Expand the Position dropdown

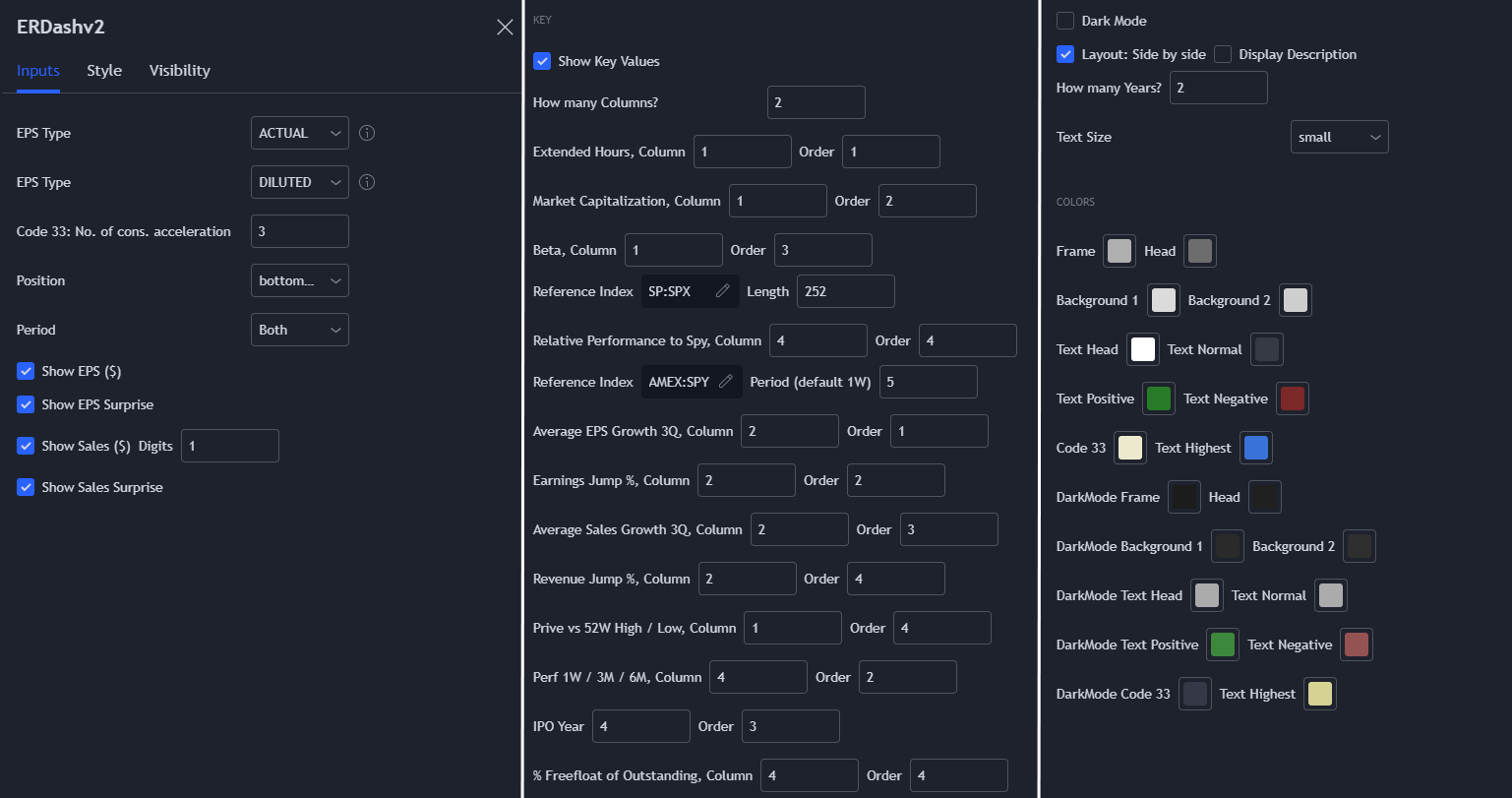[300, 280]
